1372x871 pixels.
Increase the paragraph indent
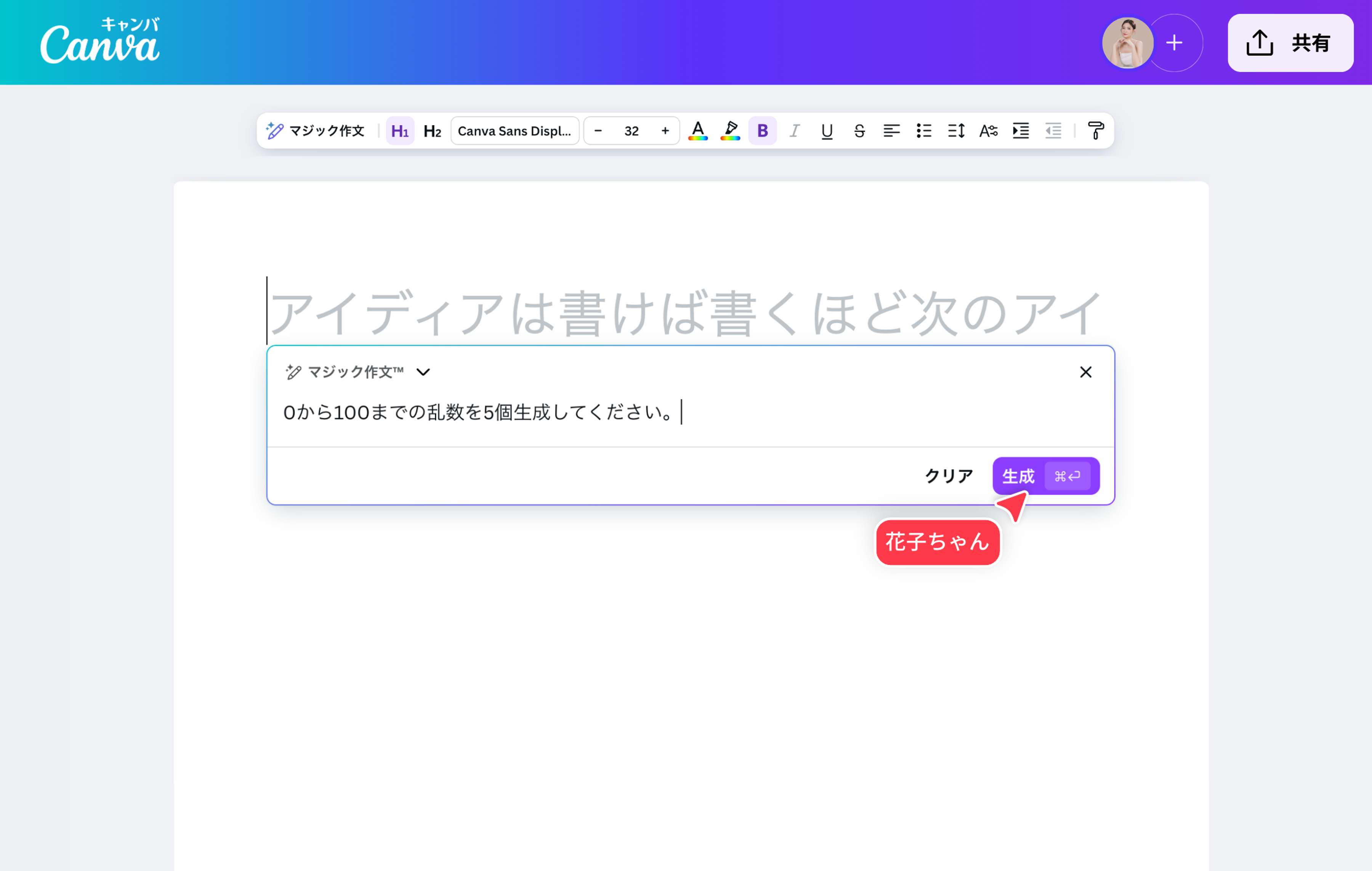1021,131
